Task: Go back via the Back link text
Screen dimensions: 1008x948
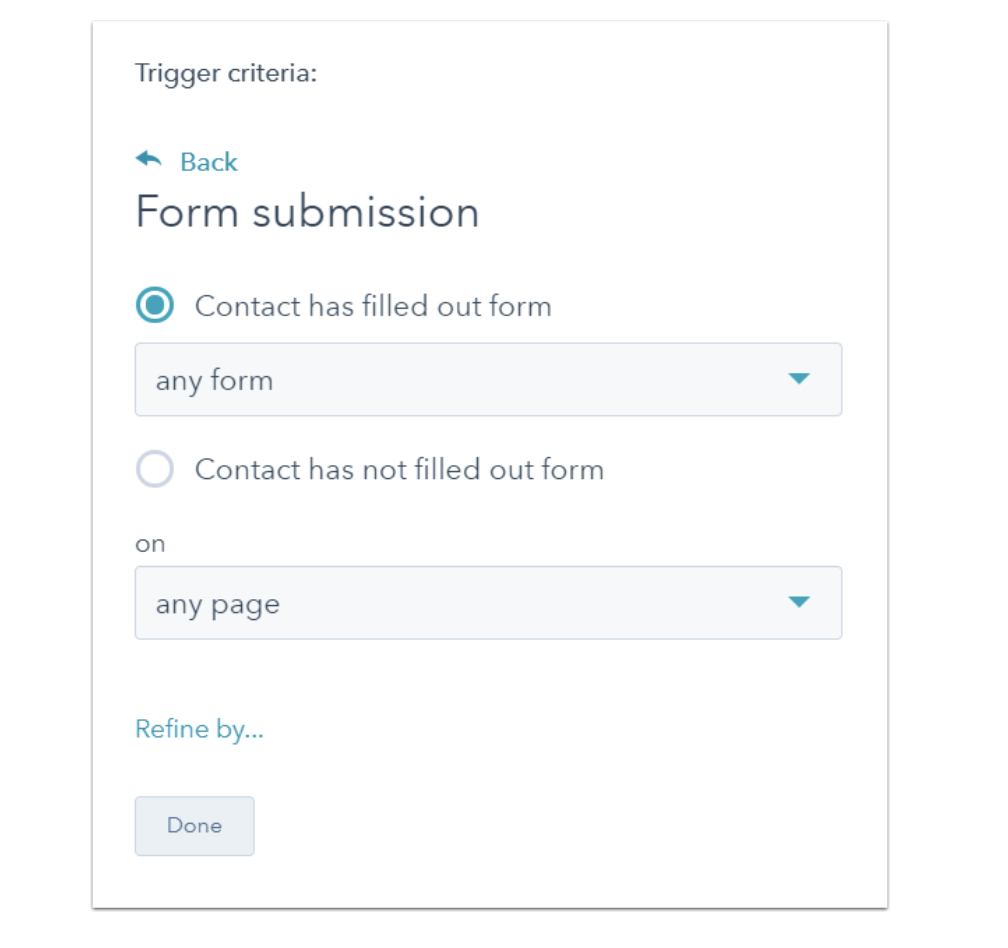Action: point(208,162)
